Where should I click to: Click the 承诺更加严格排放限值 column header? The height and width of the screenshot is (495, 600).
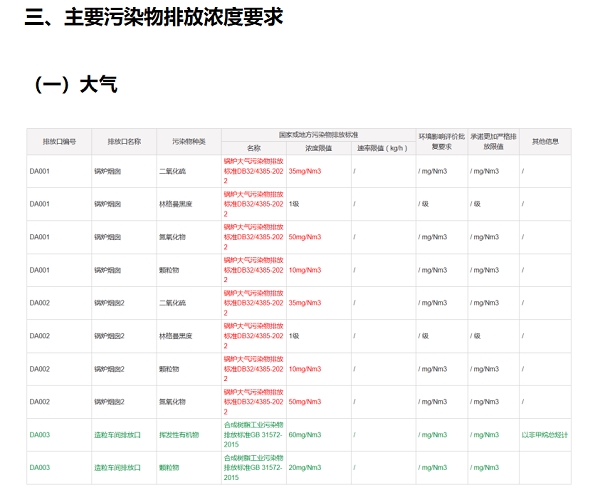point(493,141)
